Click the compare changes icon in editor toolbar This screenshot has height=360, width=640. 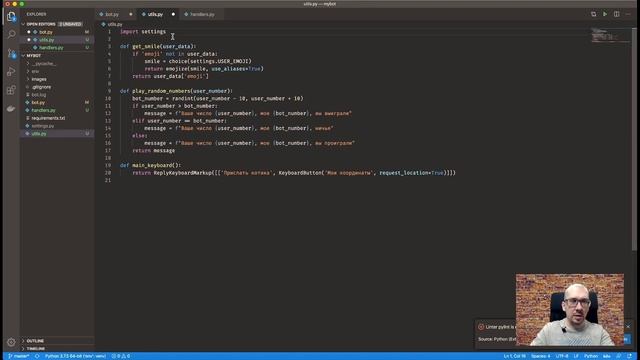pyautogui.click(x=593, y=14)
